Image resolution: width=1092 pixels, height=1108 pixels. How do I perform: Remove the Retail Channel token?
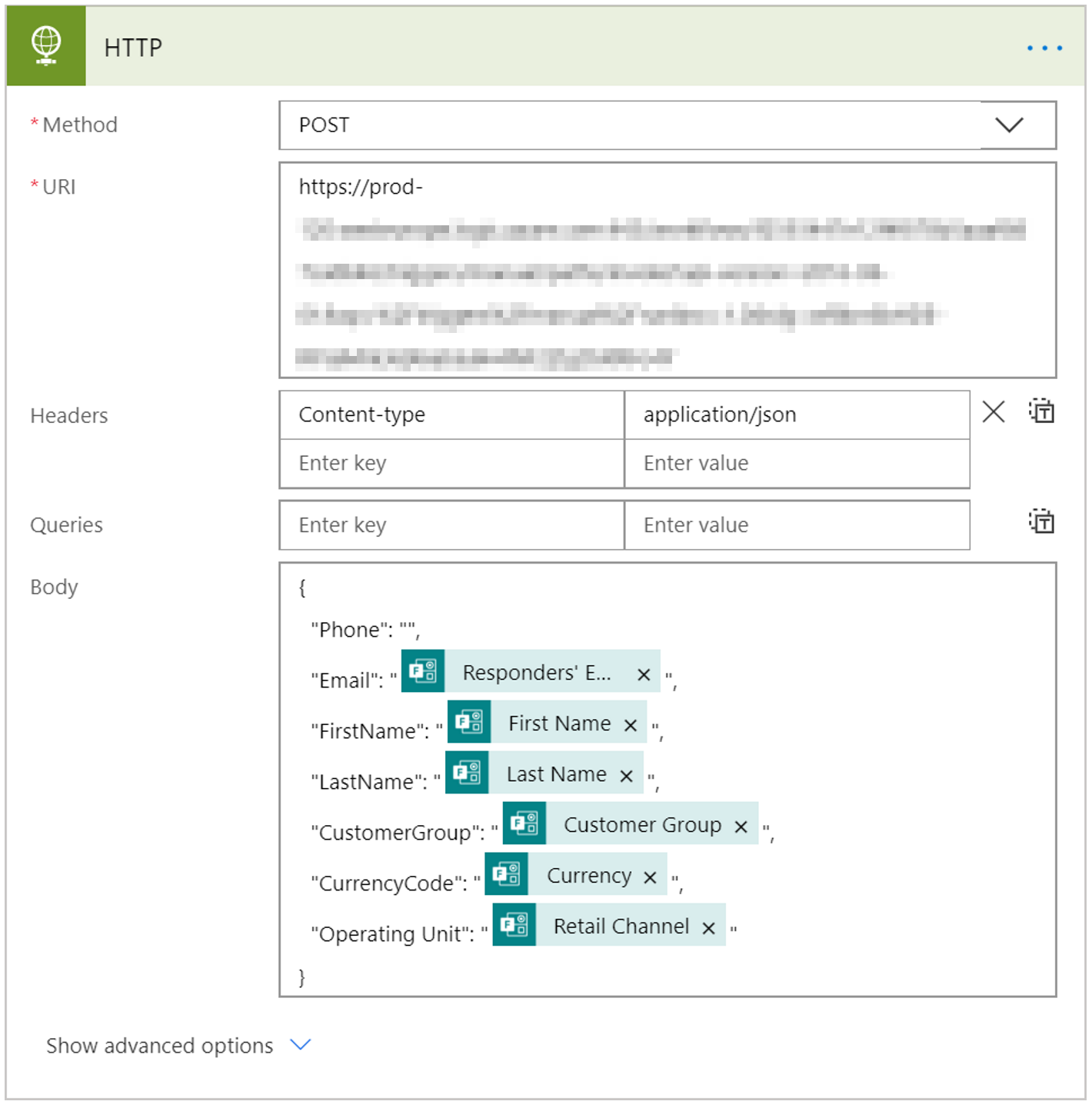(708, 928)
